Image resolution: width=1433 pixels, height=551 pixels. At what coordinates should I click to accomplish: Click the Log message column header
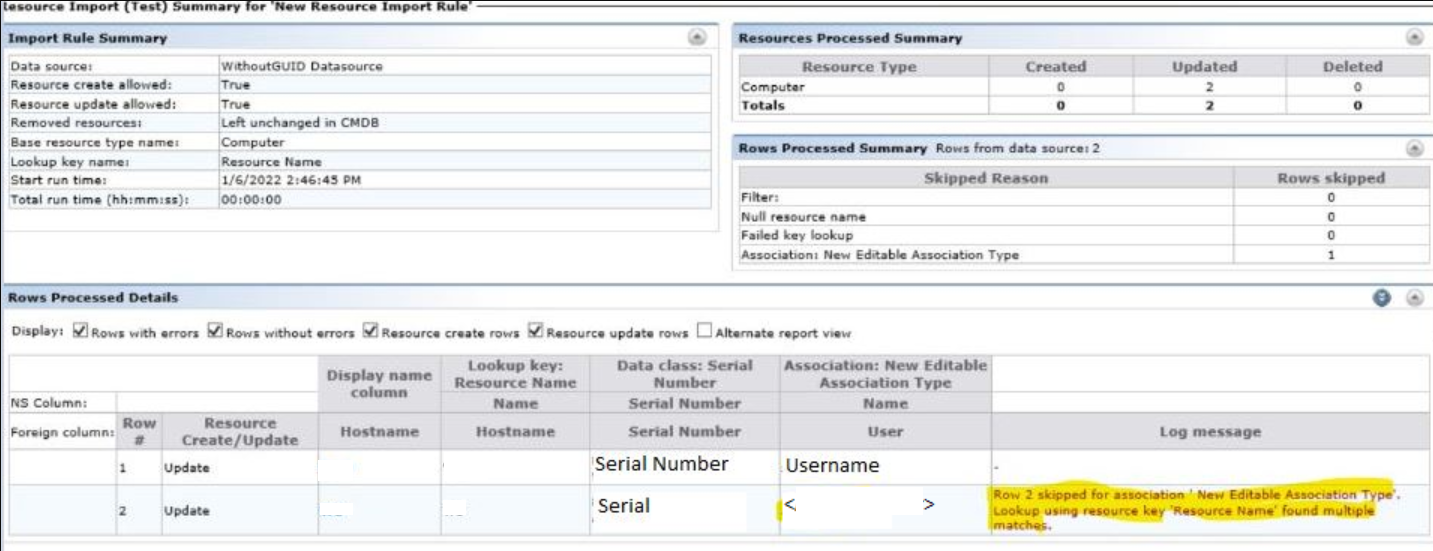pyautogui.click(x=1210, y=431)
